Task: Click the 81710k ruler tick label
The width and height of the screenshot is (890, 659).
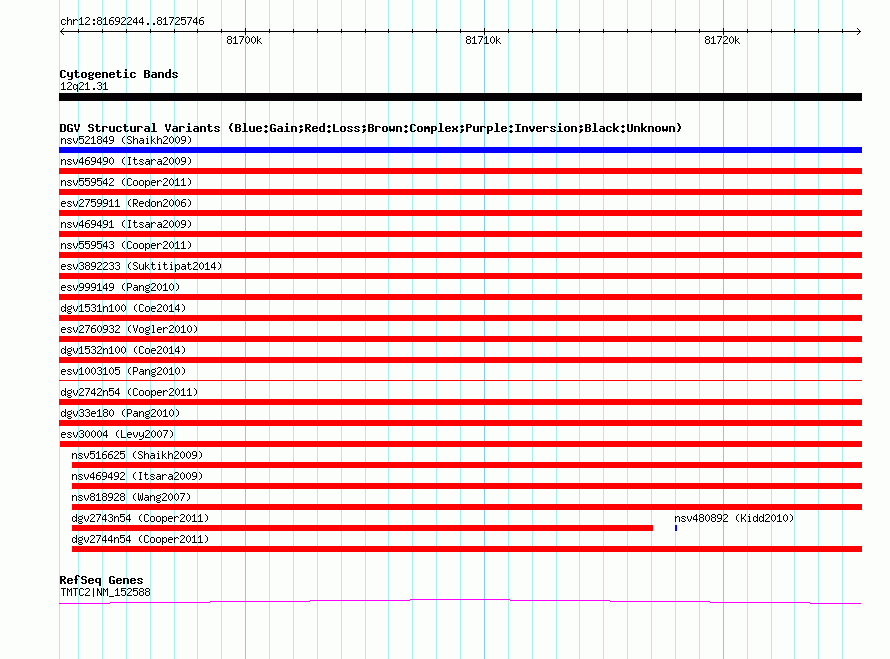Action: (483, 40)
